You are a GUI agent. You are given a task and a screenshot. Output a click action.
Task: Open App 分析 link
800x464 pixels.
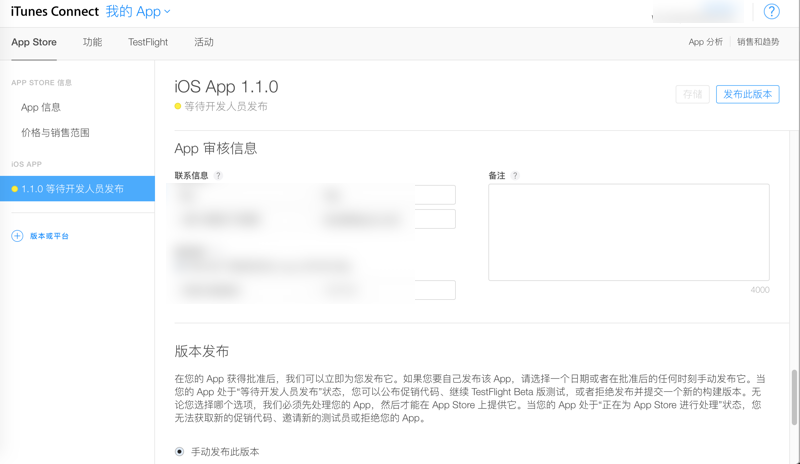(705, 42)
